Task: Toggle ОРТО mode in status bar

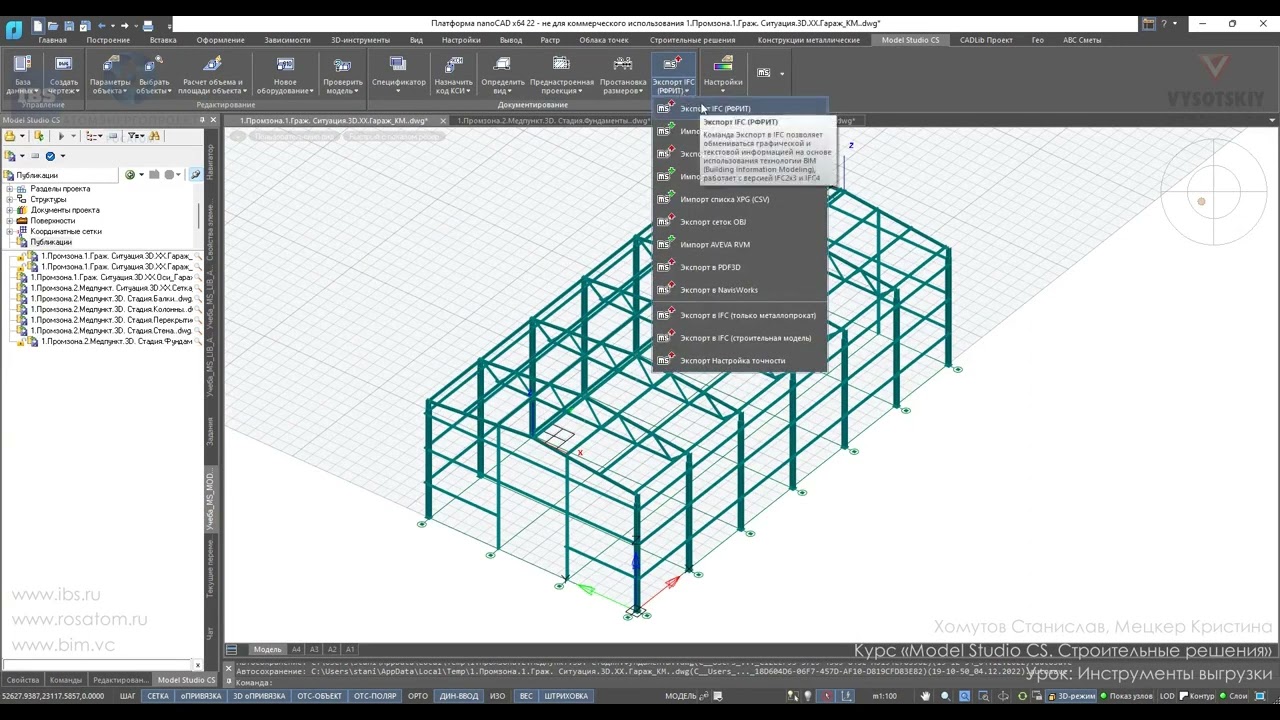Action: (x=418, y=696)
